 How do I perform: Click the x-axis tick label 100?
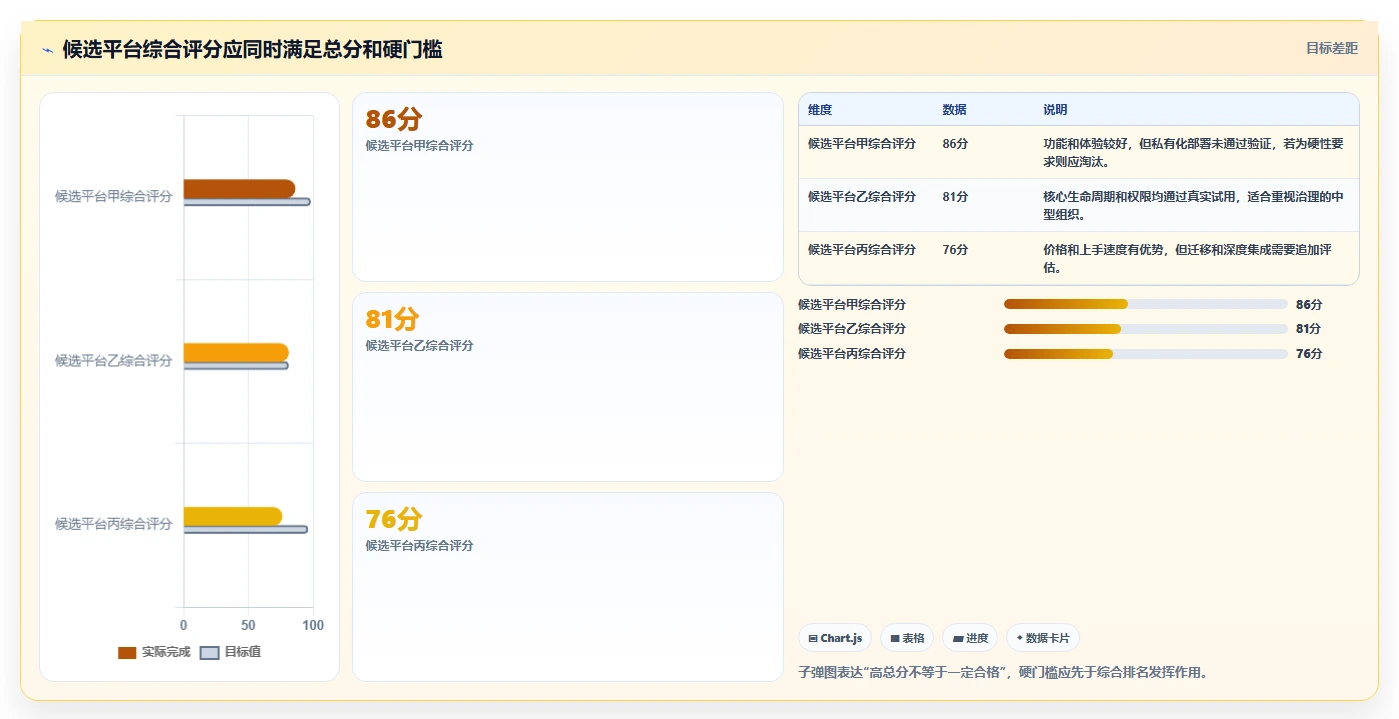(x=313, y=625)
